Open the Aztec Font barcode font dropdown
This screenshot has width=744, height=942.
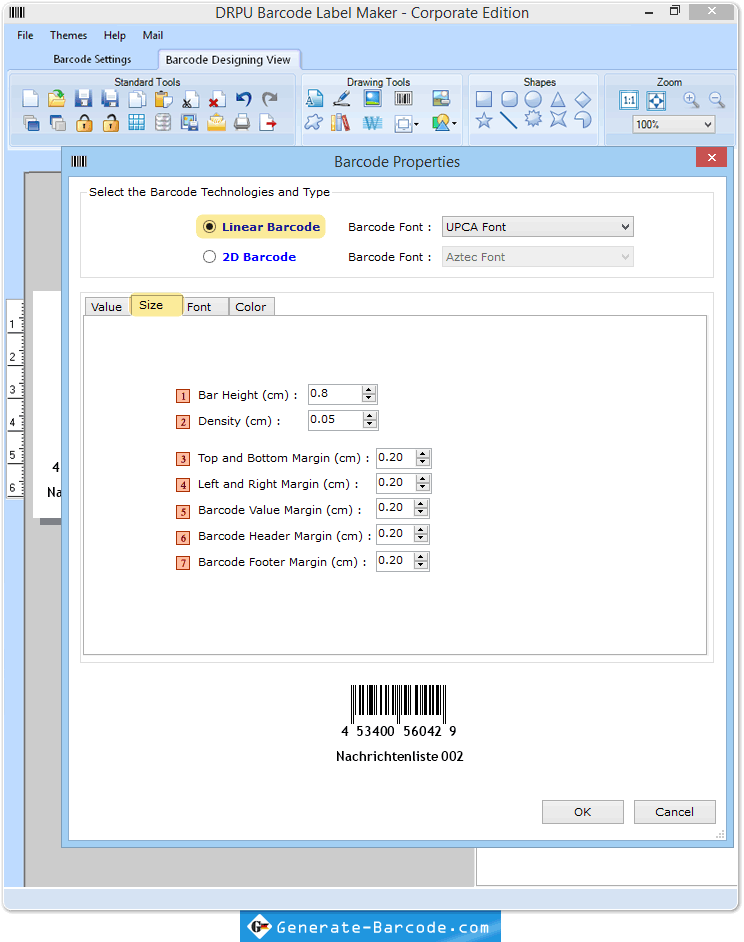pyautogui.click(x=537, y=257)
